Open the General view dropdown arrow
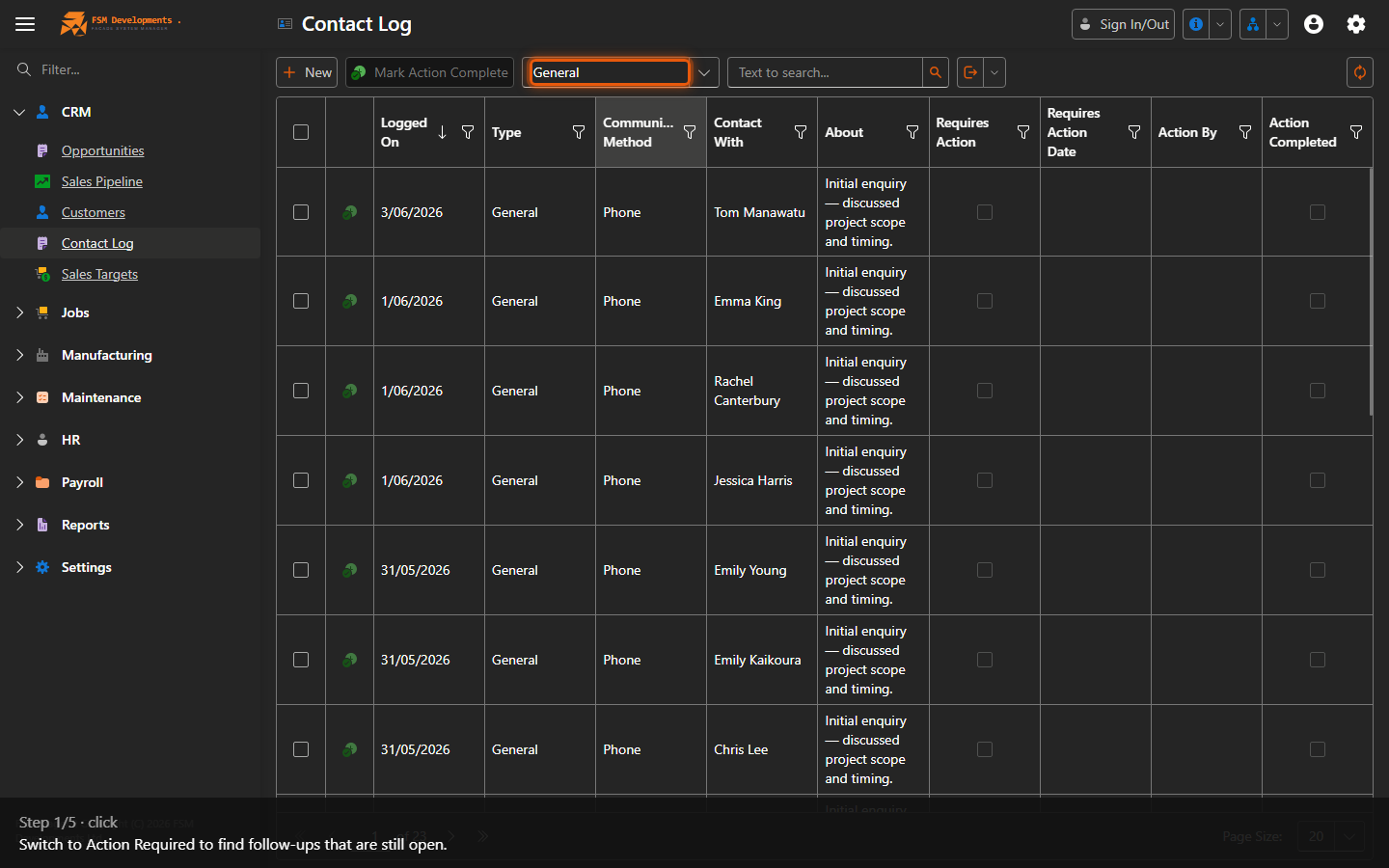The width and height of the screenshot is (1389, 868). tap(705, 72)
